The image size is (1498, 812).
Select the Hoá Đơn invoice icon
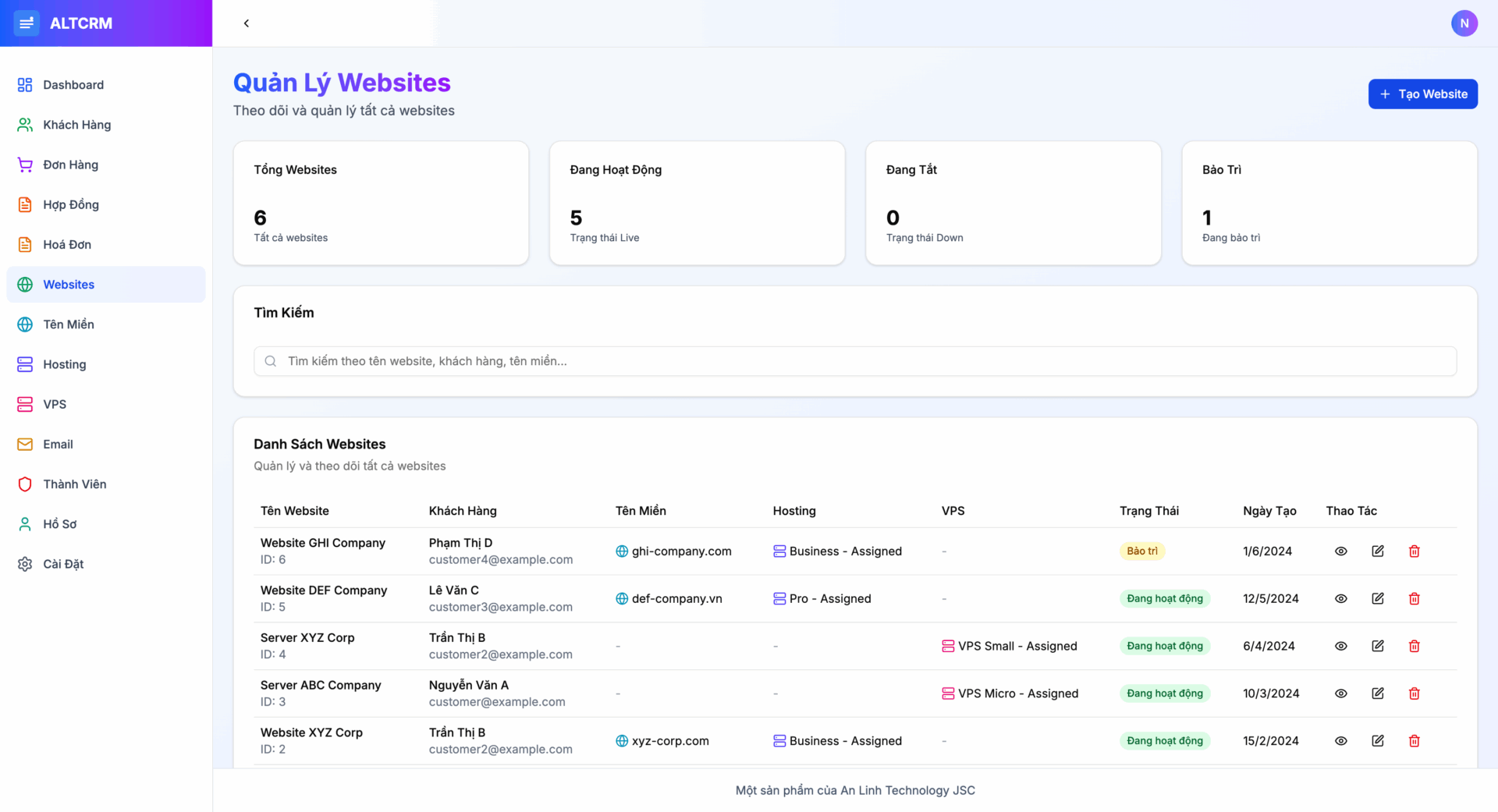24,244
